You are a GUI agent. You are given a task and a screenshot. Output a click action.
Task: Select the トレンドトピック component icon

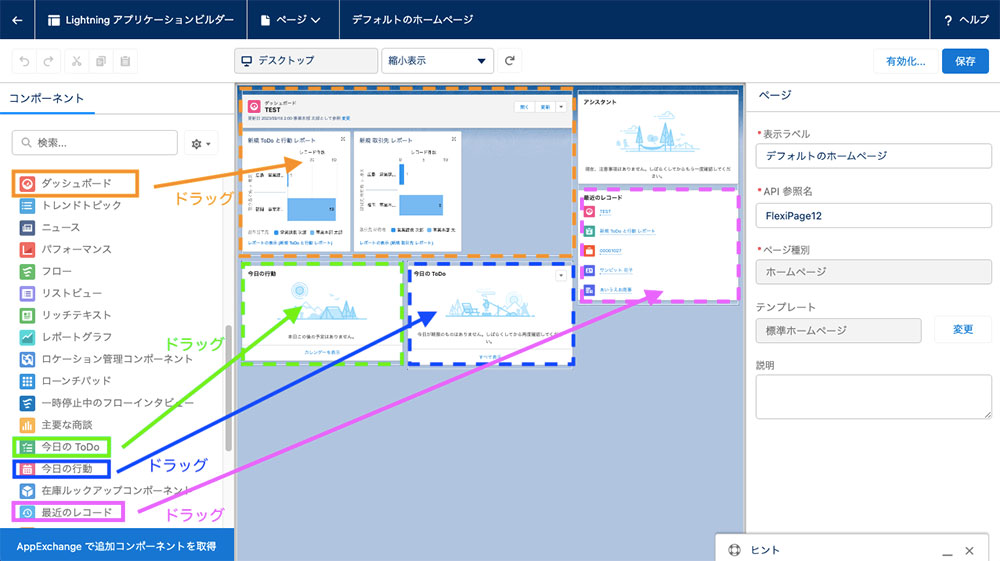pos(27,205)
